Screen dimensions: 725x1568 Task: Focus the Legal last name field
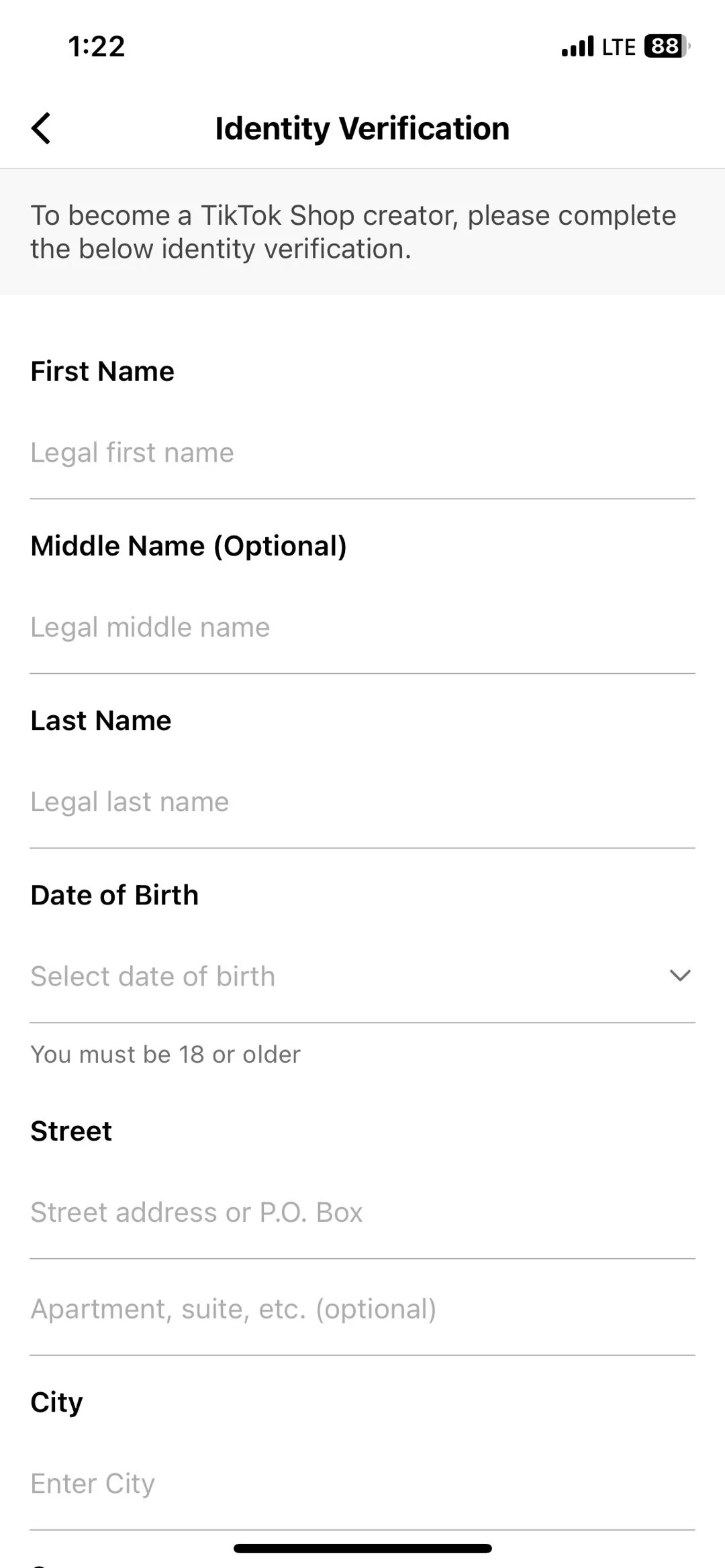pos(362,802)
